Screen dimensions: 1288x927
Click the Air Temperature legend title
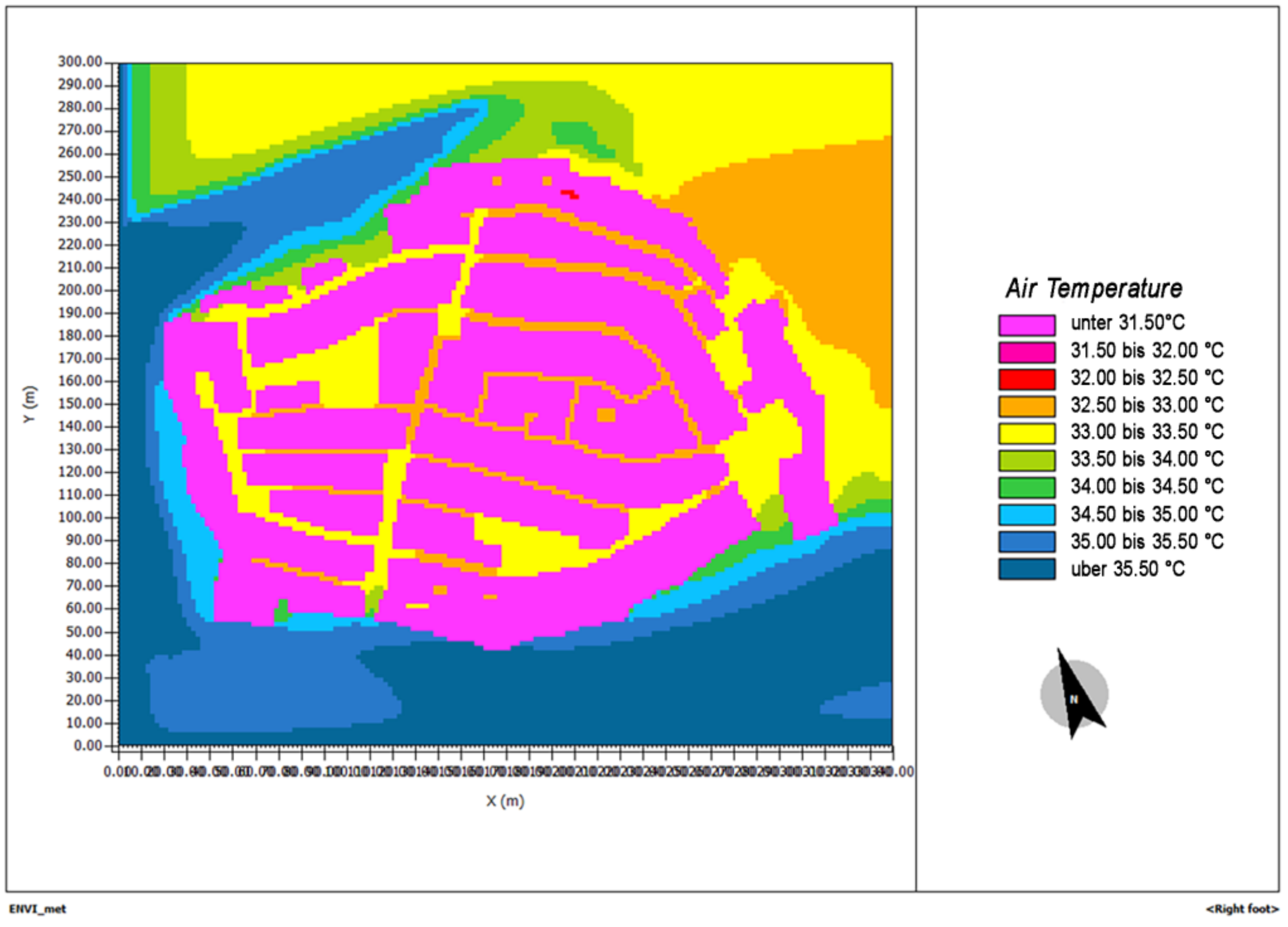coord(1094,289)
